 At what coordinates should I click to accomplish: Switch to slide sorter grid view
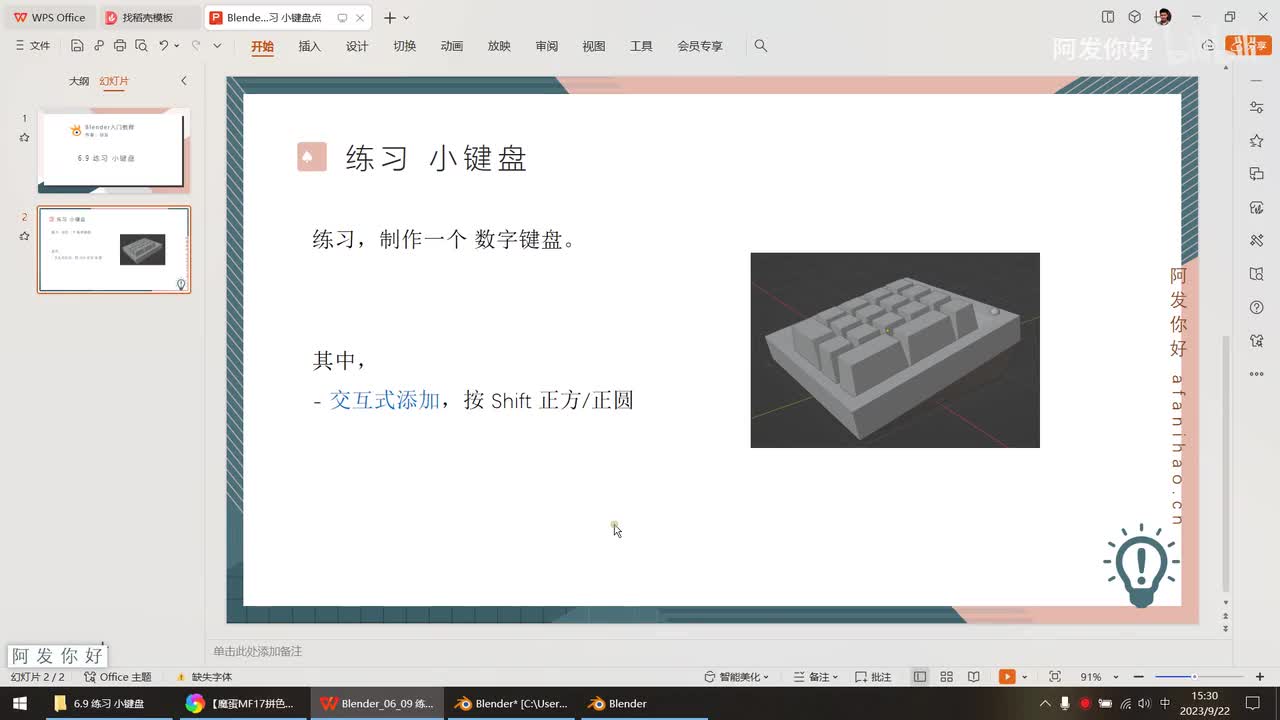click(947, 677)
